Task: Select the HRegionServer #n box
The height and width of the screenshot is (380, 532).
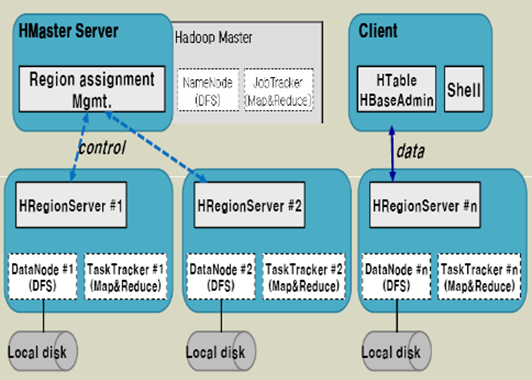Action: [425, 205]
